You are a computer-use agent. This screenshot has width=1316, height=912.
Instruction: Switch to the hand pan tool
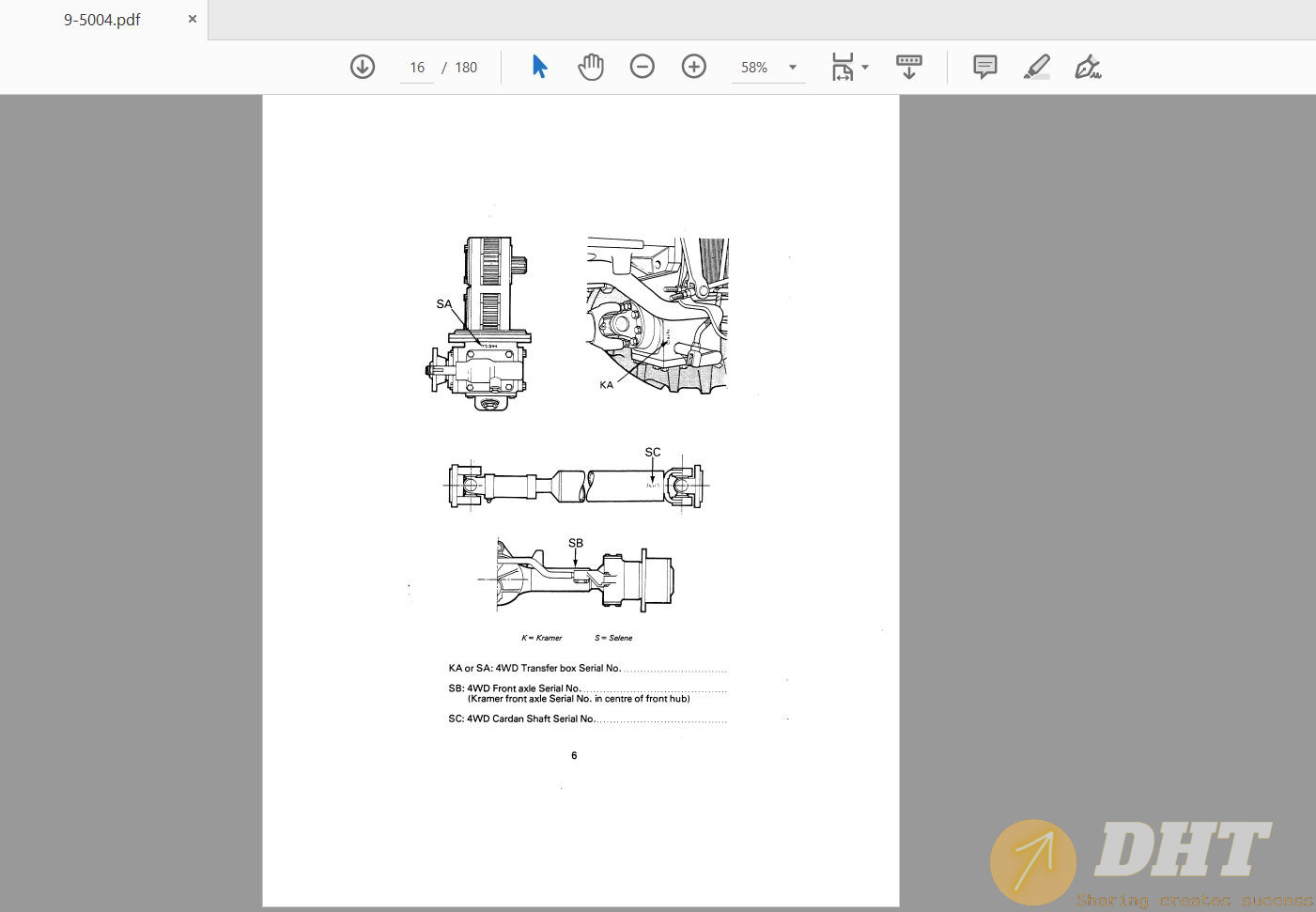(591, 67)
